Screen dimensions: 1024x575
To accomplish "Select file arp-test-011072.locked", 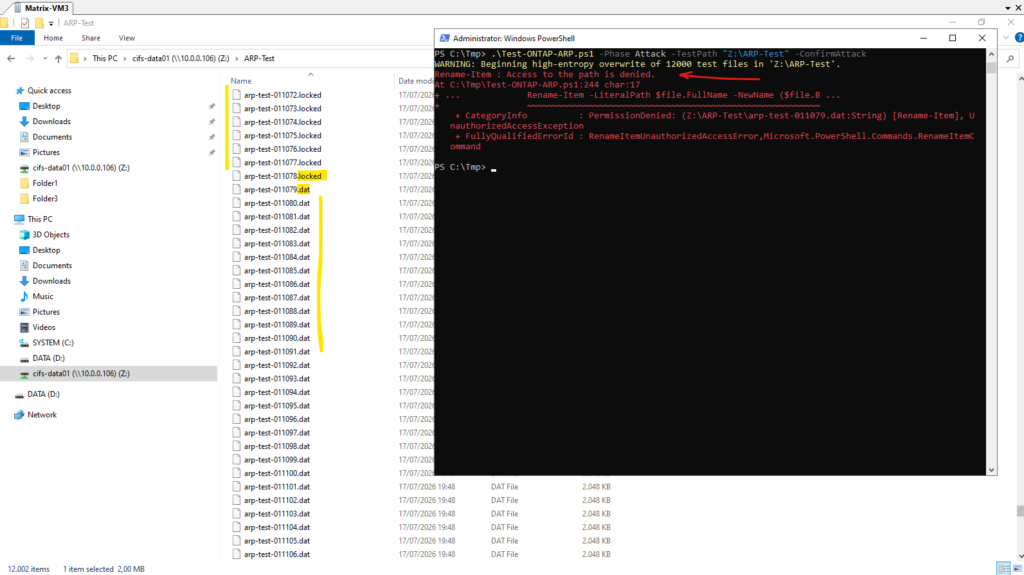I will coord(283,95).
